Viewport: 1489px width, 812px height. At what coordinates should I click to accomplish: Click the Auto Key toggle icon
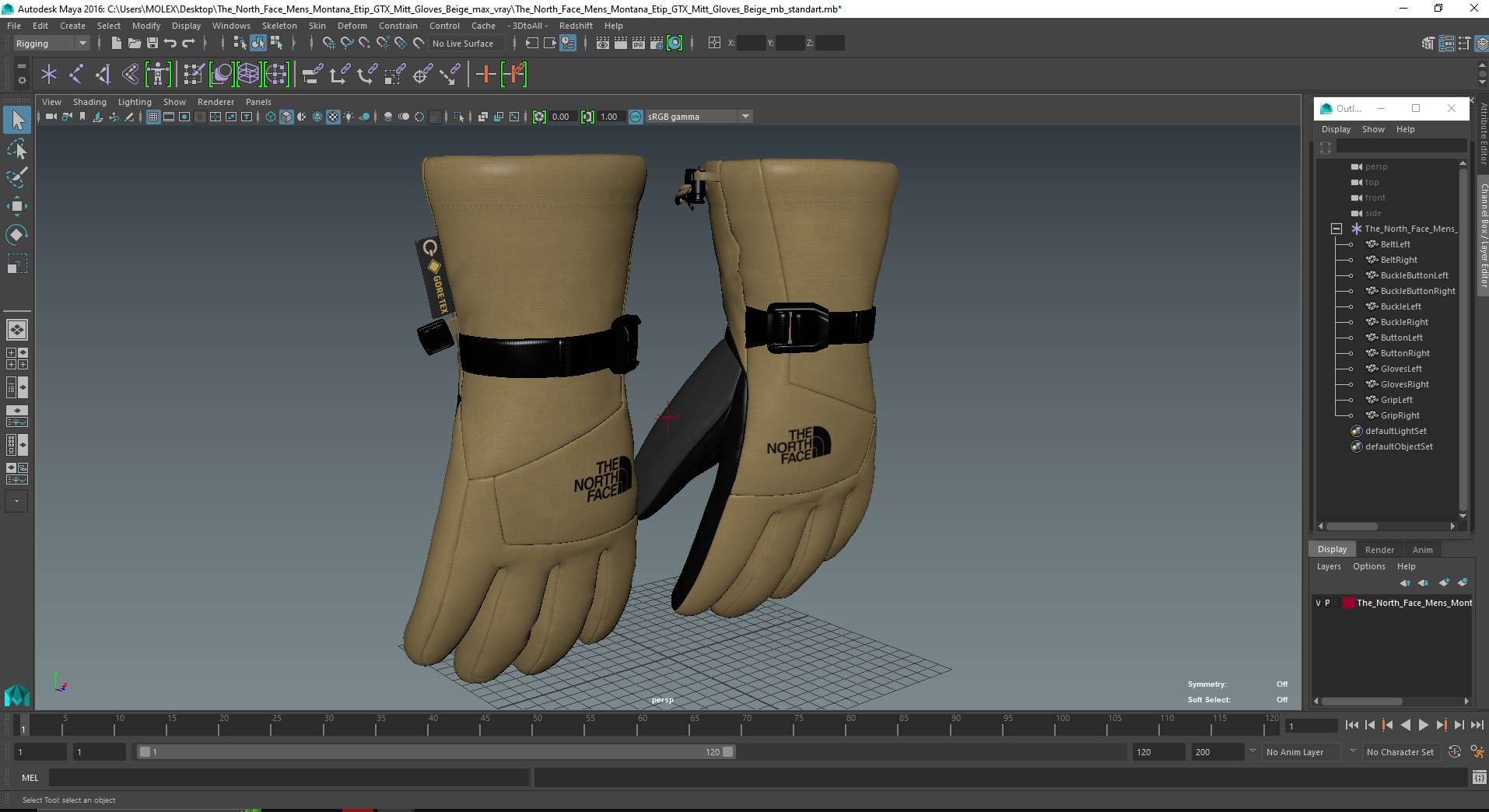tap(1455, 751)
